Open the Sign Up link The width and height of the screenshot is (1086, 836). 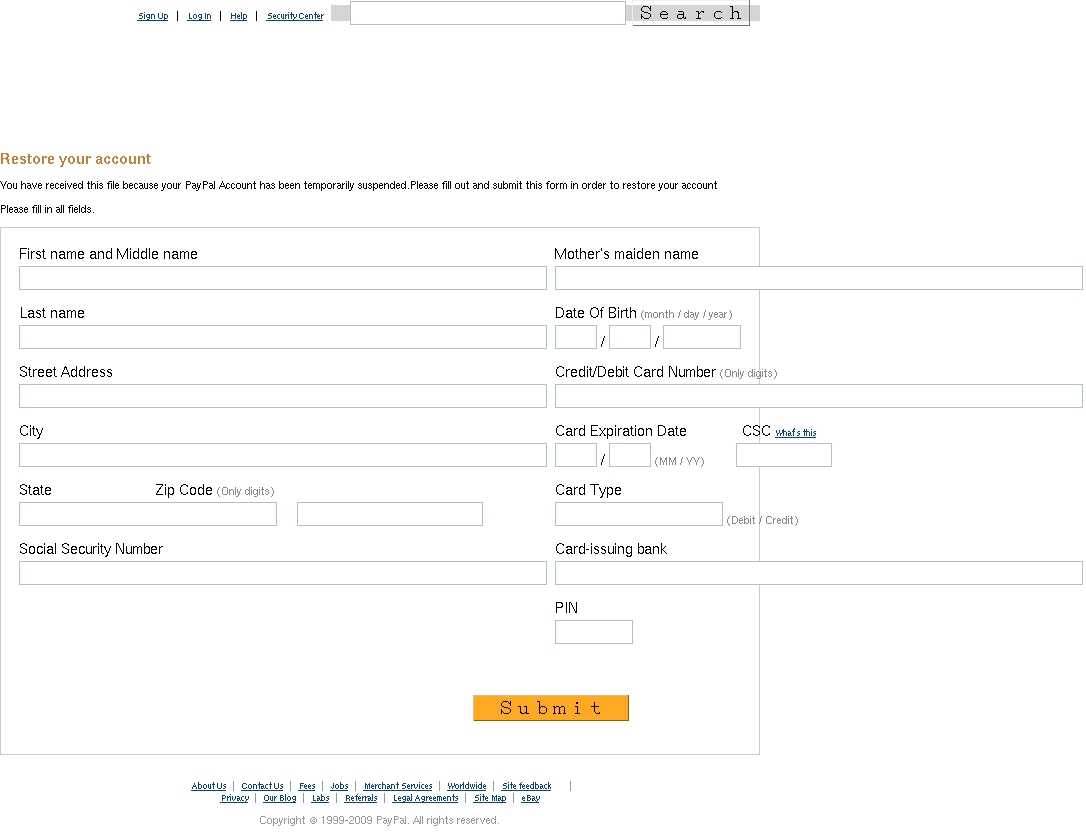(153, 16)
